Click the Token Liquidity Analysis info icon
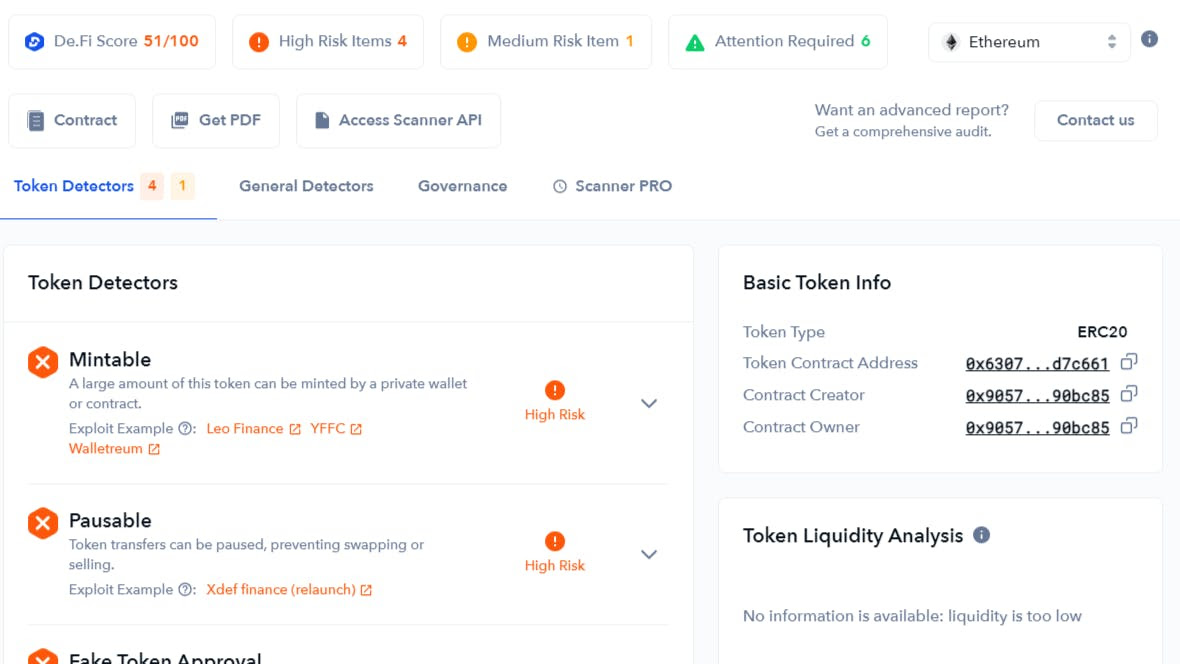 tap(982, 535)
